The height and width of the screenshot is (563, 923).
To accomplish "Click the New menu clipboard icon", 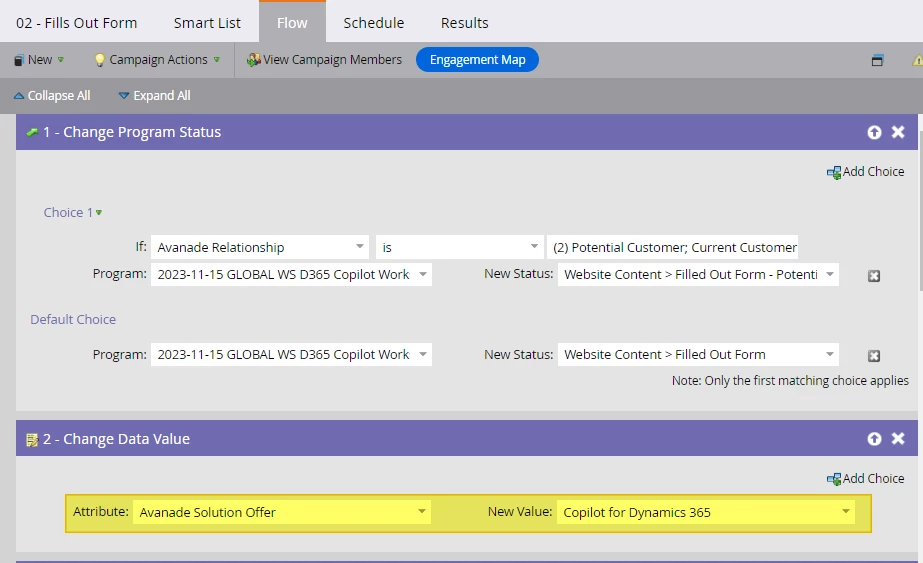I will (19, 60).
